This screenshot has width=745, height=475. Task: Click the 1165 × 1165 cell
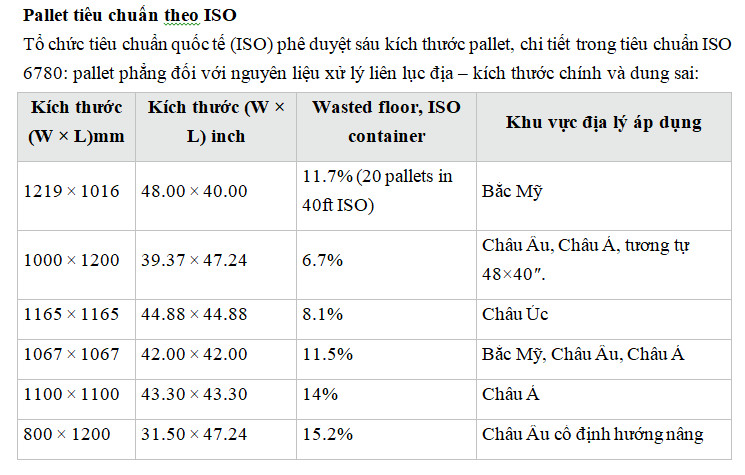[x=71, y=314]
